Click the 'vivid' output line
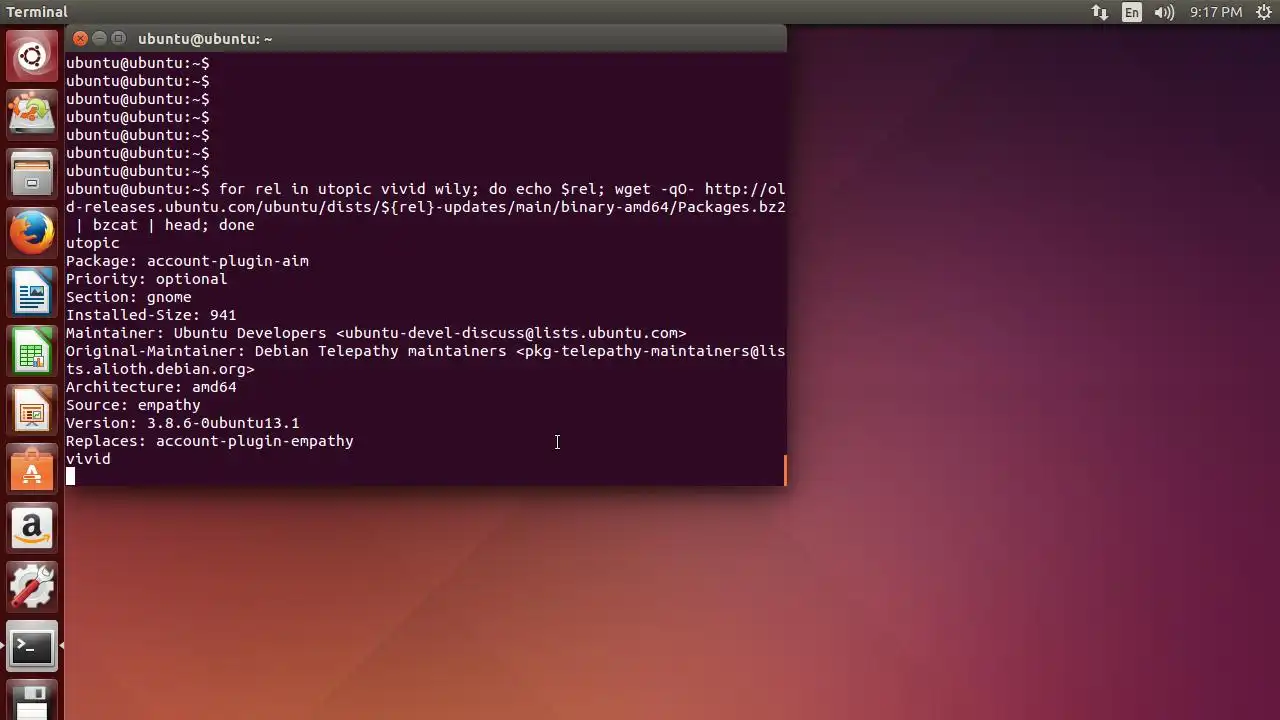 click(x=88, y=459)
